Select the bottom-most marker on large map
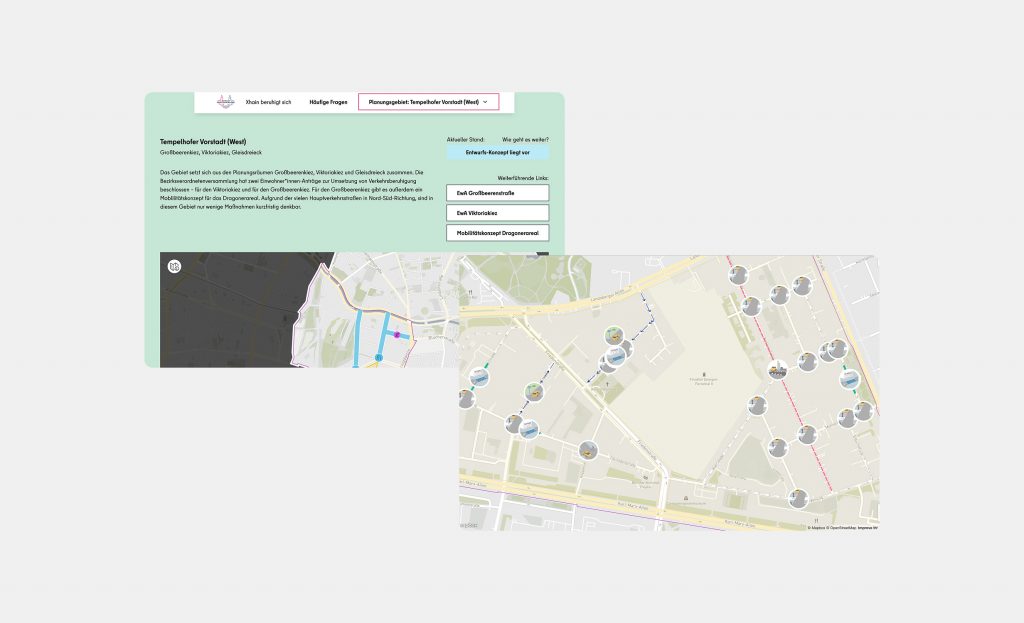Screen dimensions: 1024x623 point(797,497)
